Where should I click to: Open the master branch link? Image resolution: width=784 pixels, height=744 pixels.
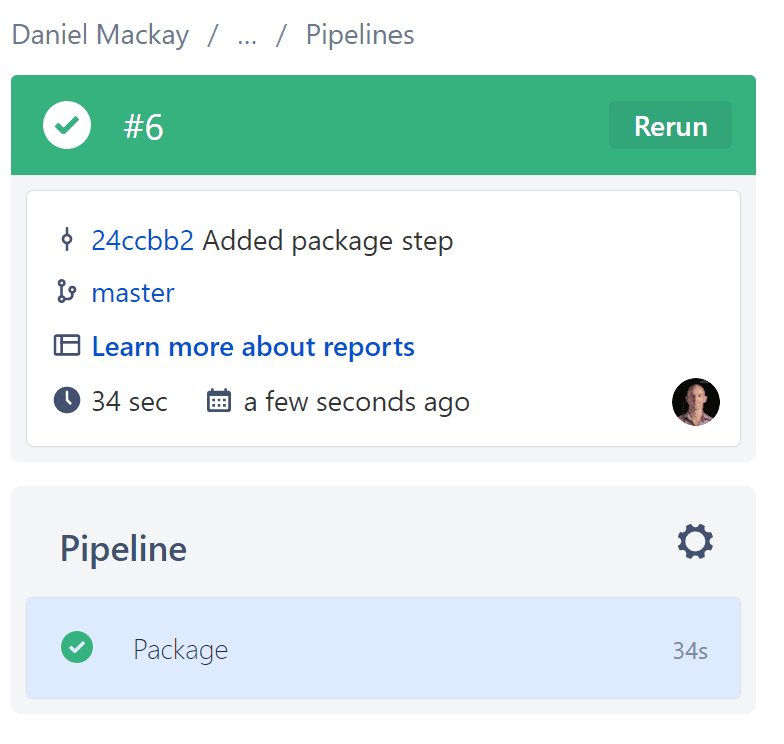[133, 292]
